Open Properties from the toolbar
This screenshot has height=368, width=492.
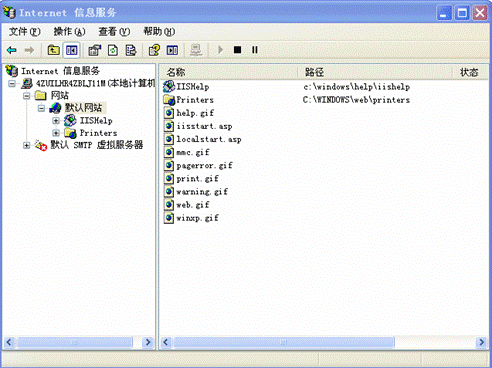[x=95, y=50]
